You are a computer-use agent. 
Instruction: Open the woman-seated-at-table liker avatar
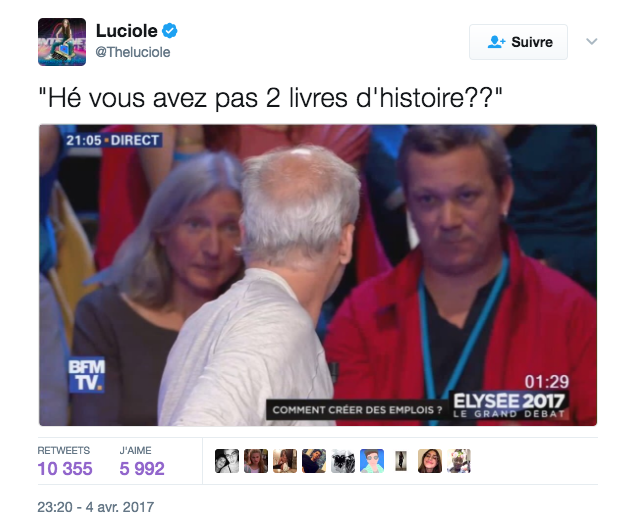(285, 461)
